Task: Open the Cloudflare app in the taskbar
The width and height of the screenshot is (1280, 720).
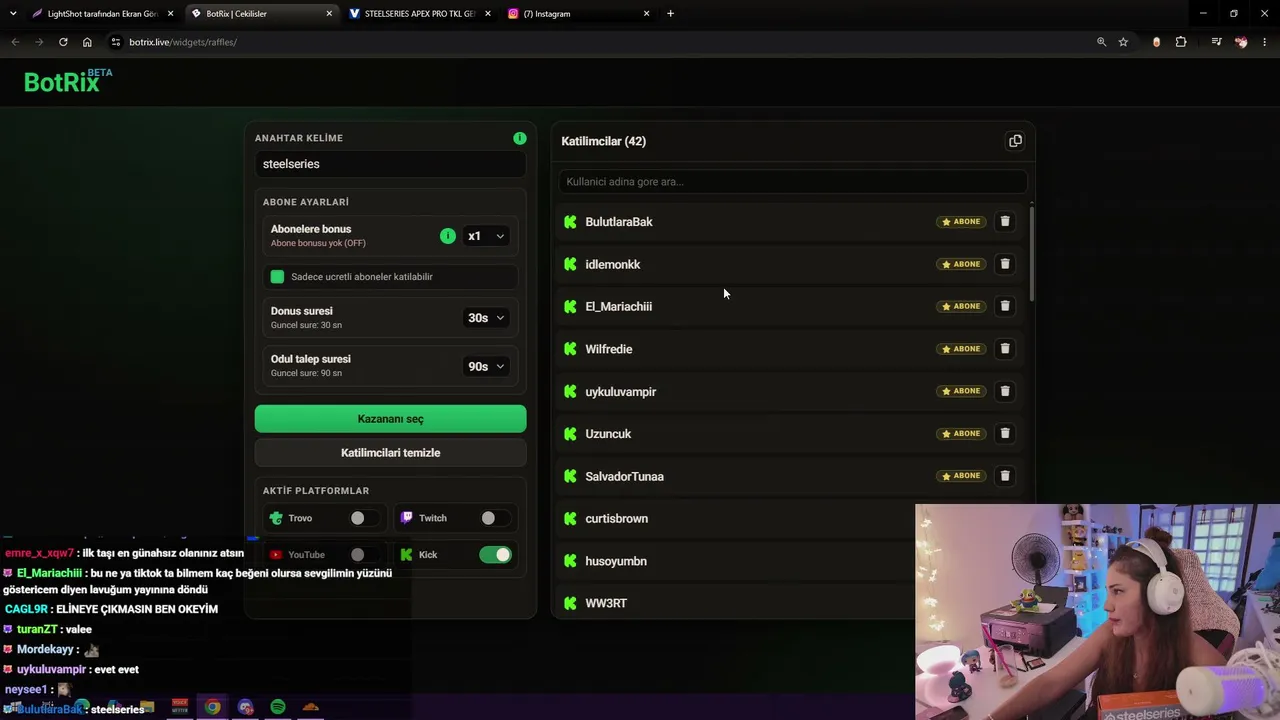Action: tap(311, 707)
